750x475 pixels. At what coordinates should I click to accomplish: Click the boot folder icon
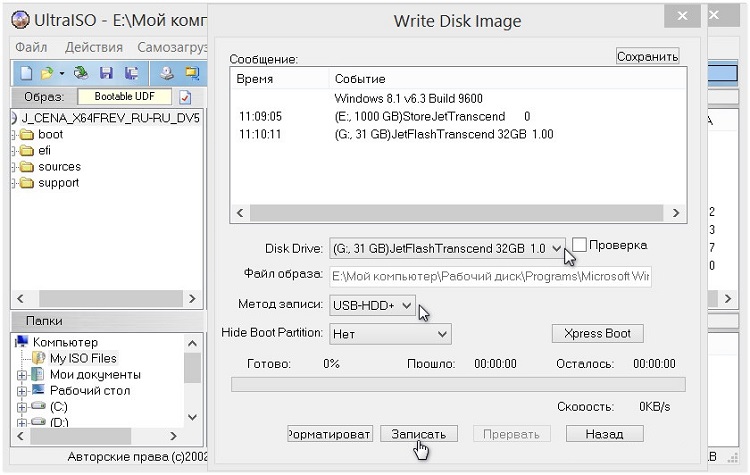point(27,134)
